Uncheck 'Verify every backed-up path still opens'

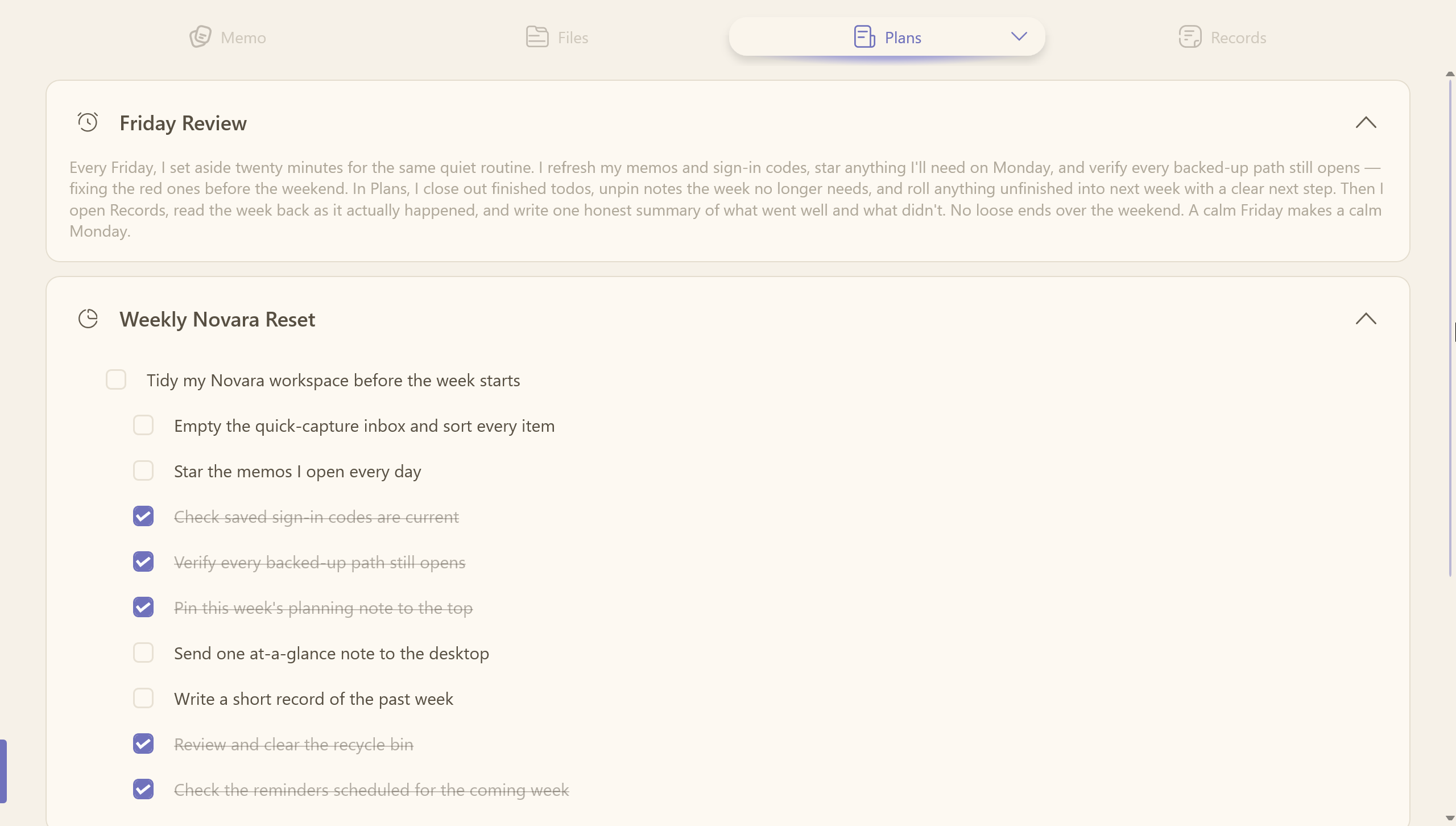click(143, 561)
